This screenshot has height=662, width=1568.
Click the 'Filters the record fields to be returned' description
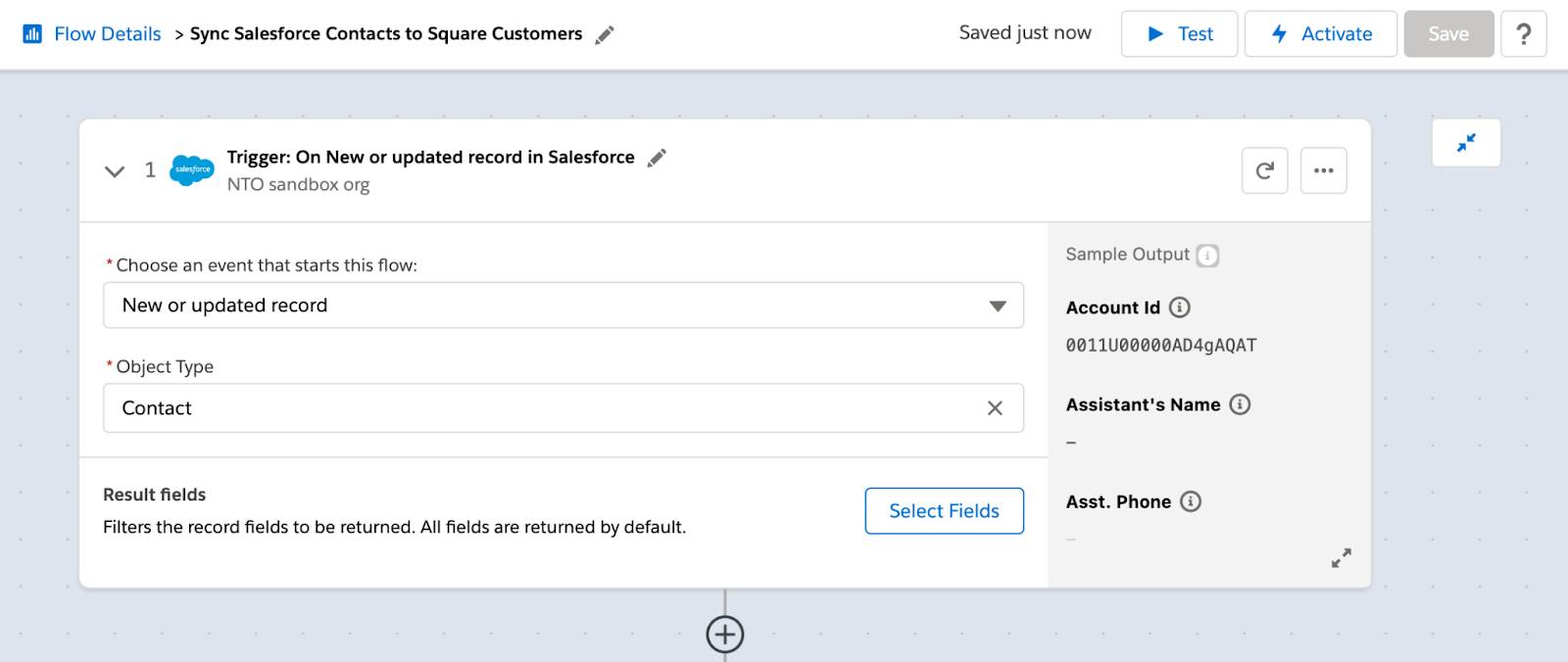(x=394, y=527)
